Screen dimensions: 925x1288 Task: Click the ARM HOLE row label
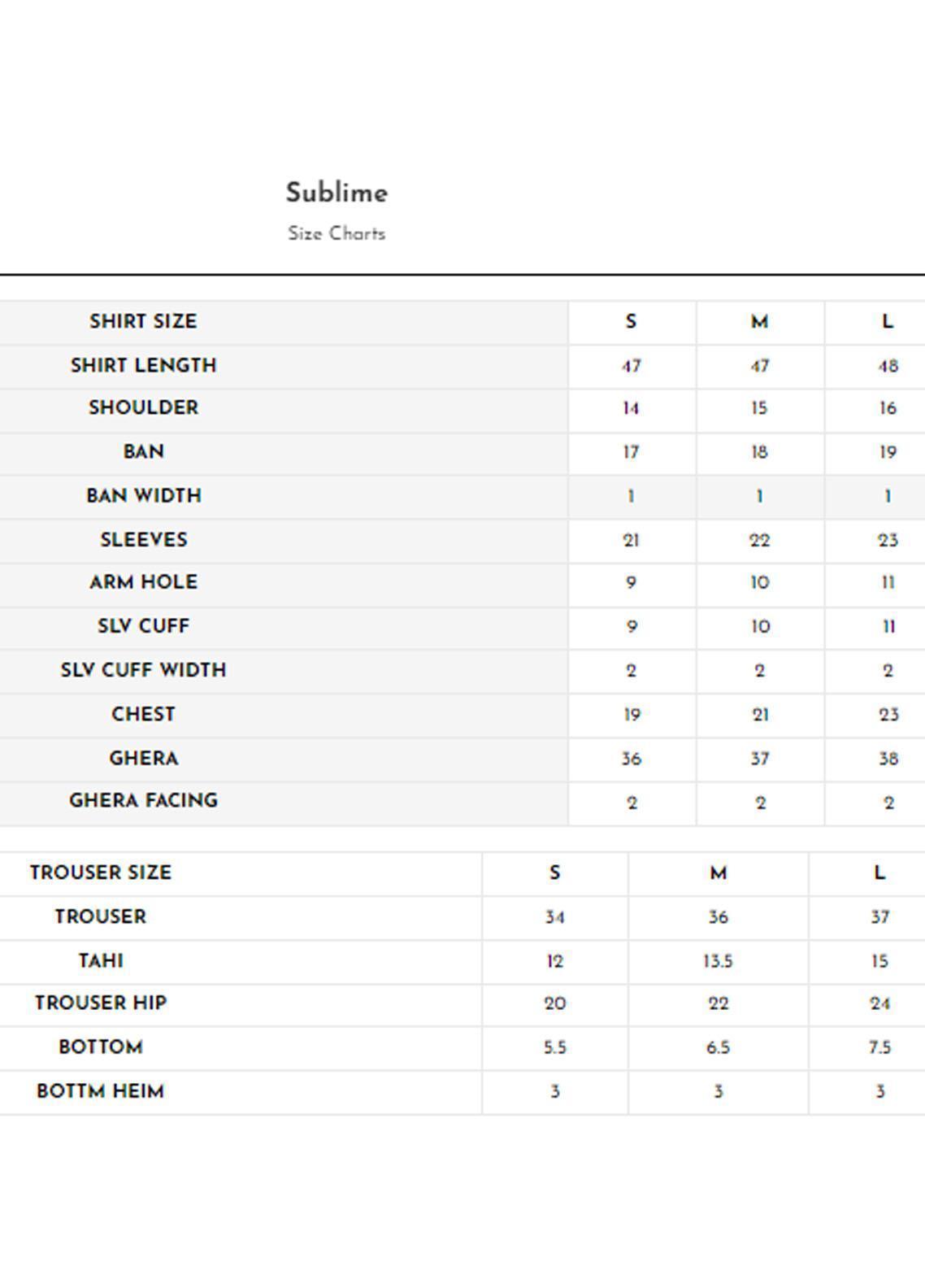143,582
